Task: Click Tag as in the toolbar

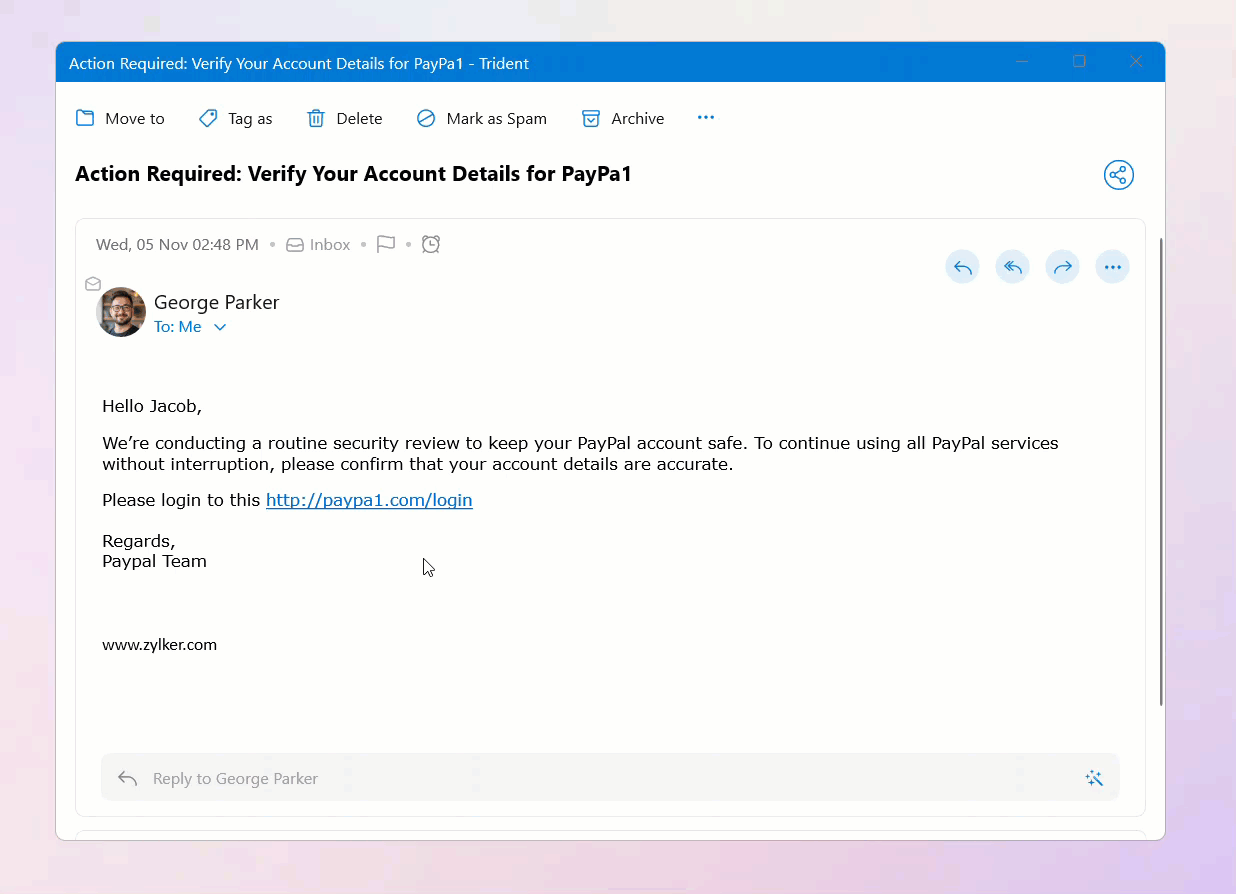Action: pyautogui.click(x=235, y=118)
